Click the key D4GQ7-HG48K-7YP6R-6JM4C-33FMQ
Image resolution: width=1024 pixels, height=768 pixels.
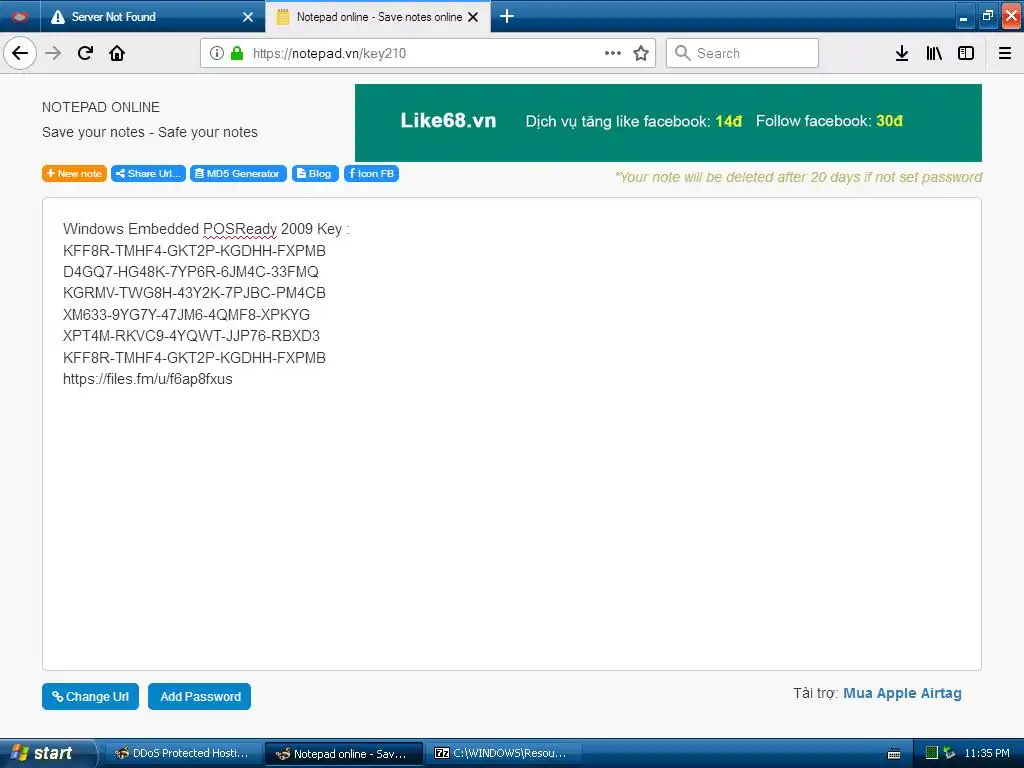(x=191, y=272)
